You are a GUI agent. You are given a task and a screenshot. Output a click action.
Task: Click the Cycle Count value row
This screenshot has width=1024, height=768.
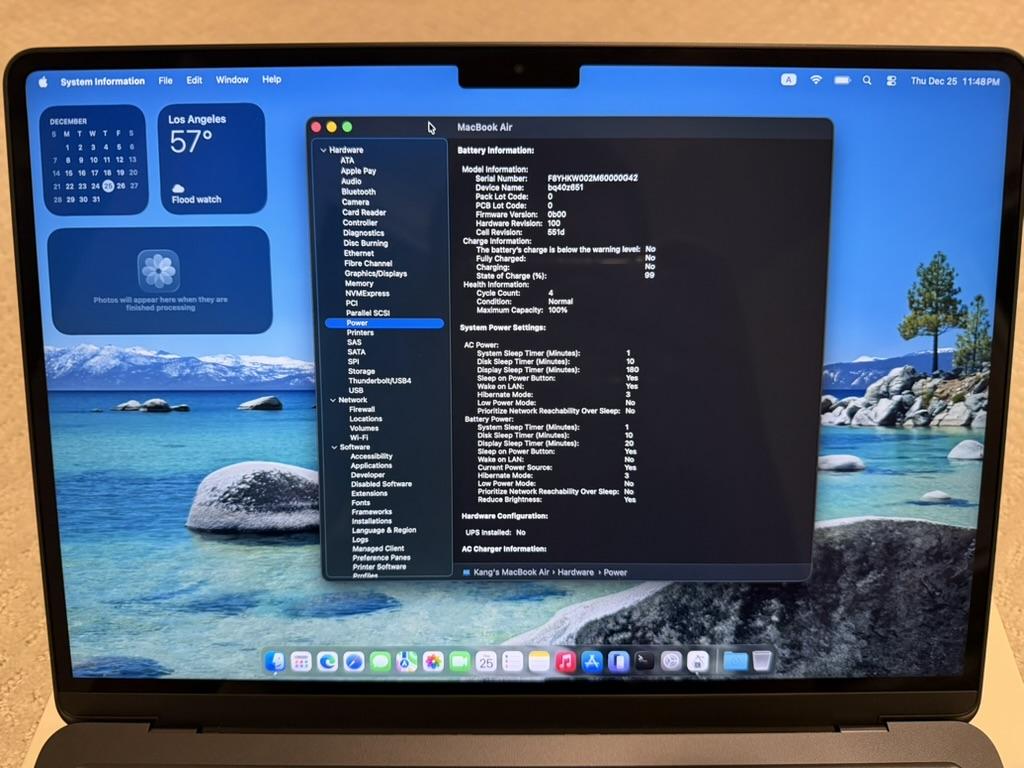click(514, 293)
